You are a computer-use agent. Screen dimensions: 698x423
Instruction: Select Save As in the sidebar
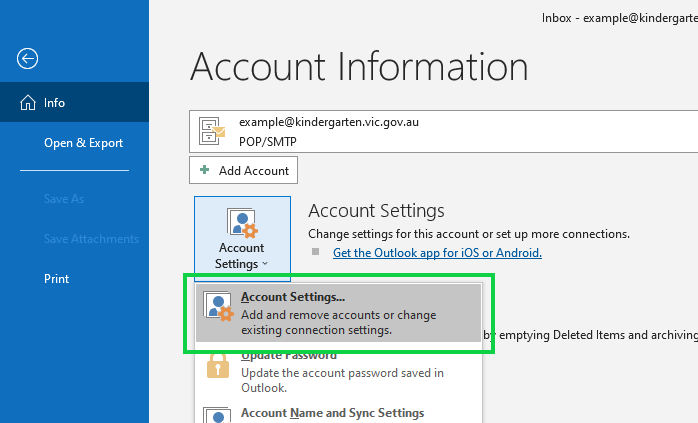point(64,199)
